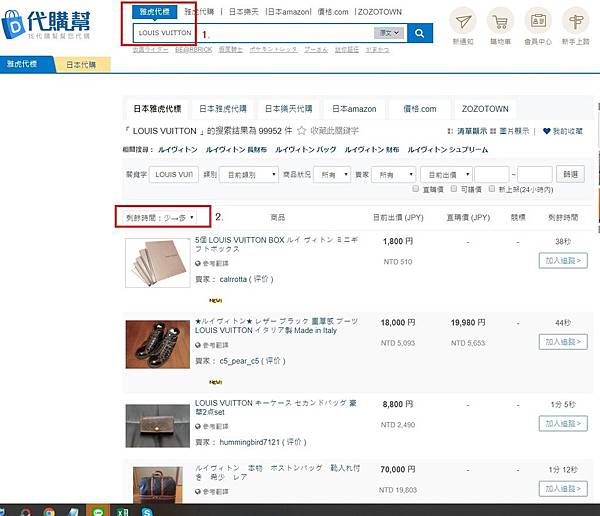Viewport: 600px width, 516px height.
Task: Click the keyword filter input field
Action: [174, 175]
